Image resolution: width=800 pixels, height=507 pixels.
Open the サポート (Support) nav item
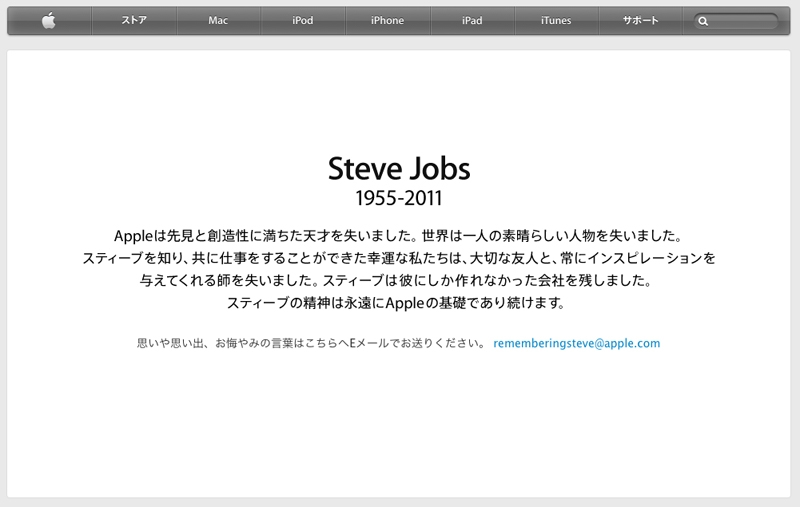pos(641,21)
